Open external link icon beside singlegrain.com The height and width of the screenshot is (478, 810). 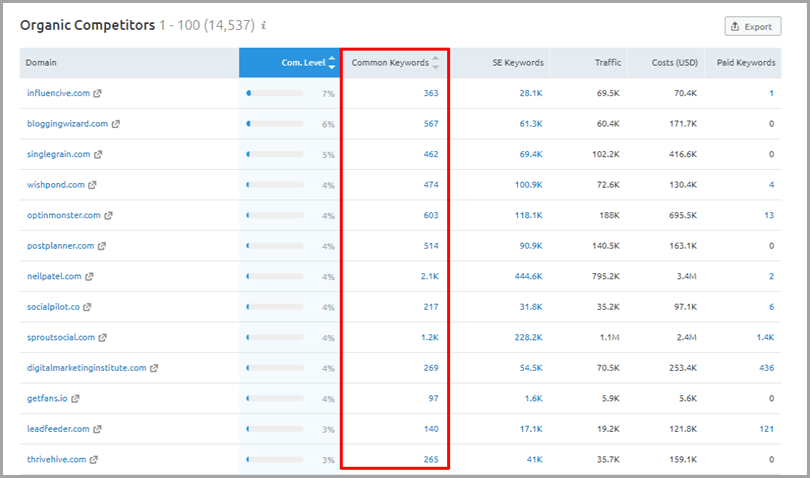click(x=98, y=155)
